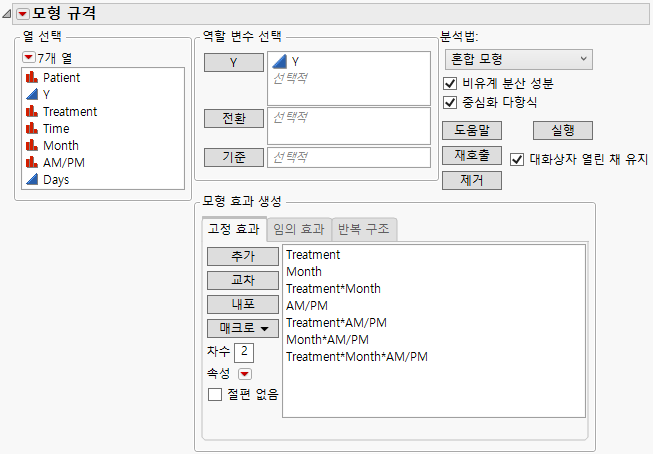Viewport: 653px width, 454px height.
Task: Click the continuous icon beside Y column
Action: (32, 94)
